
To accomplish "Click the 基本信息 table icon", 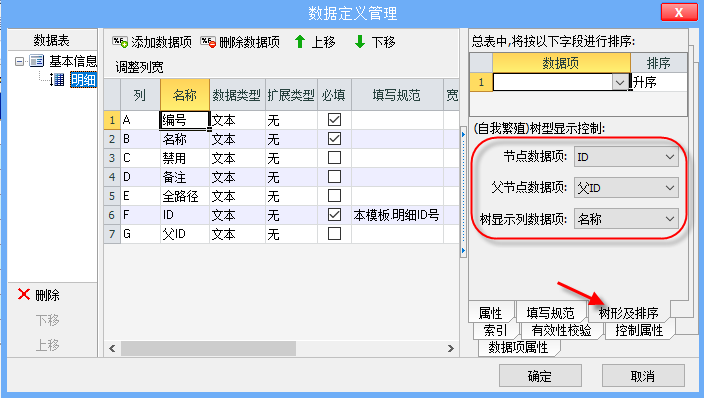I will (x=36, y=60).
